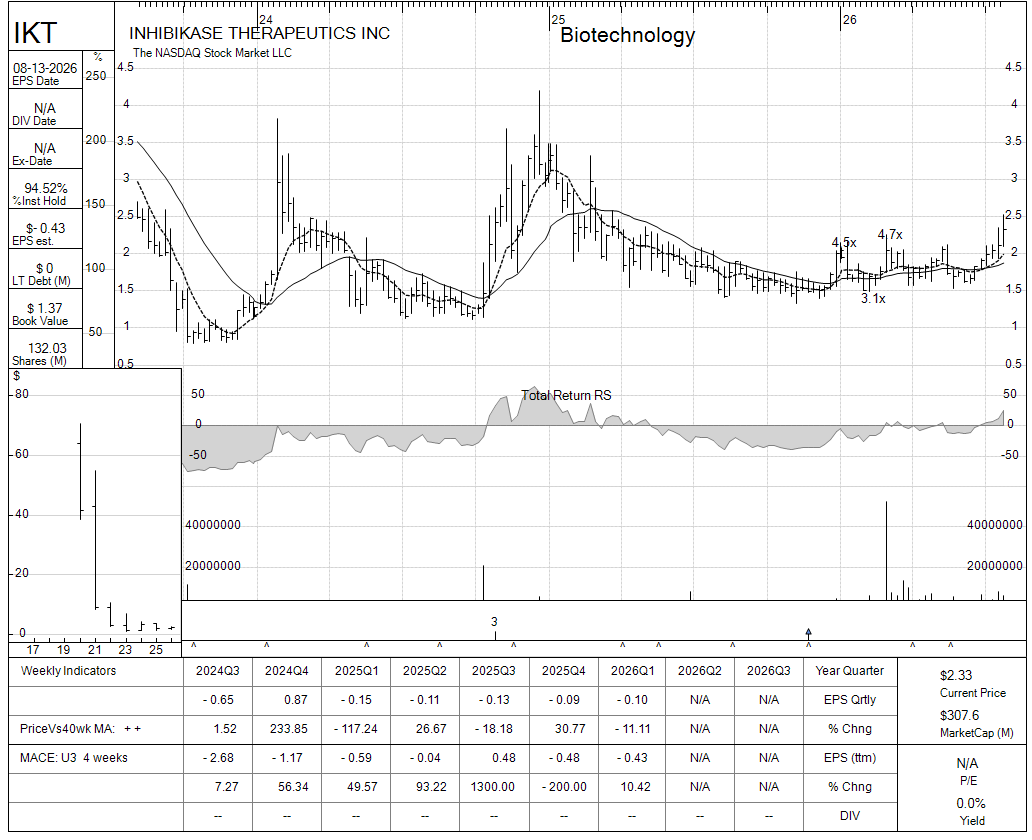
Task: Click the '3' event marker under the volume panel
Action: [494, 621]
